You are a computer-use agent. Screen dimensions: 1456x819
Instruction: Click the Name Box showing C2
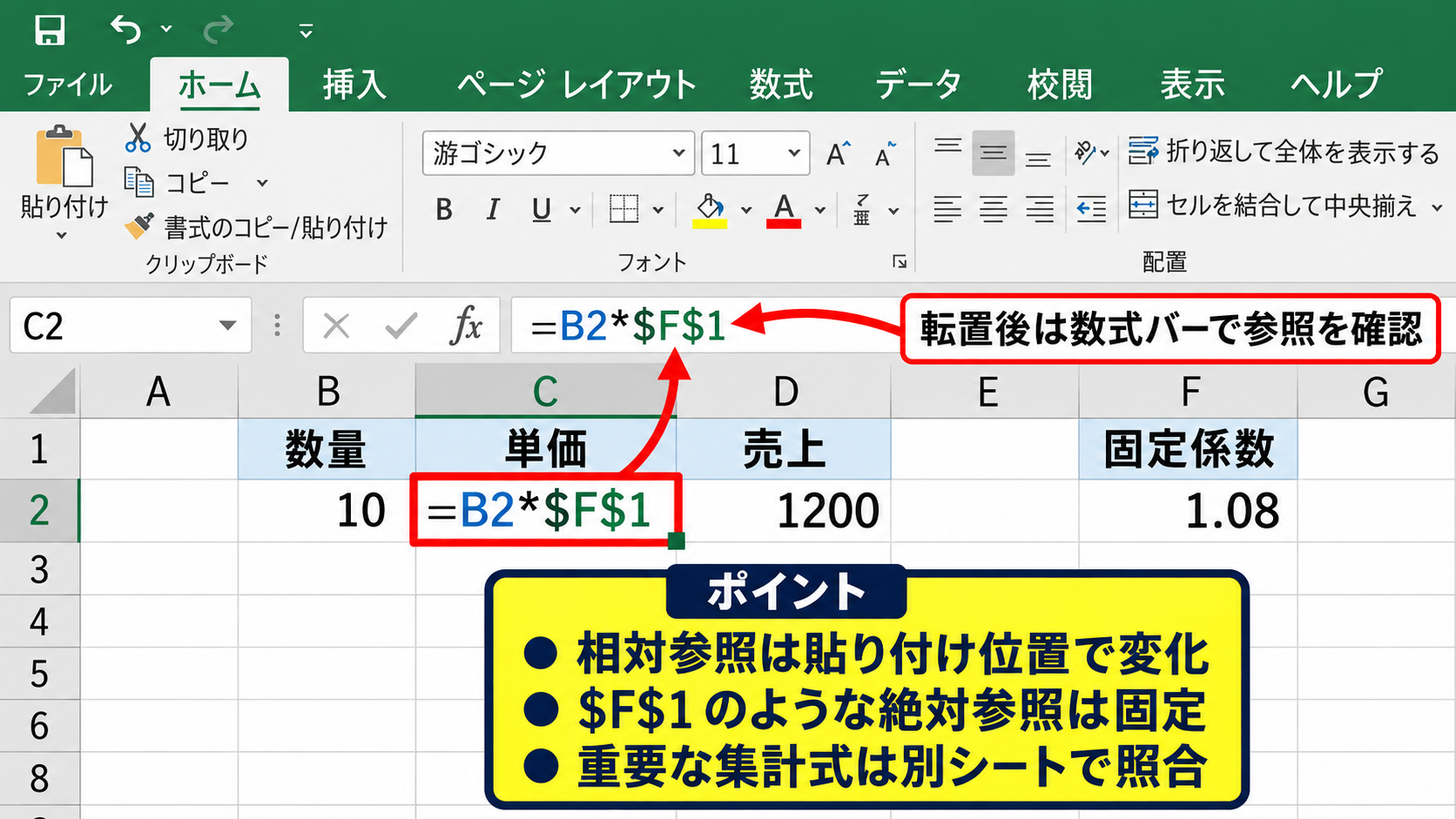point(131,326)
